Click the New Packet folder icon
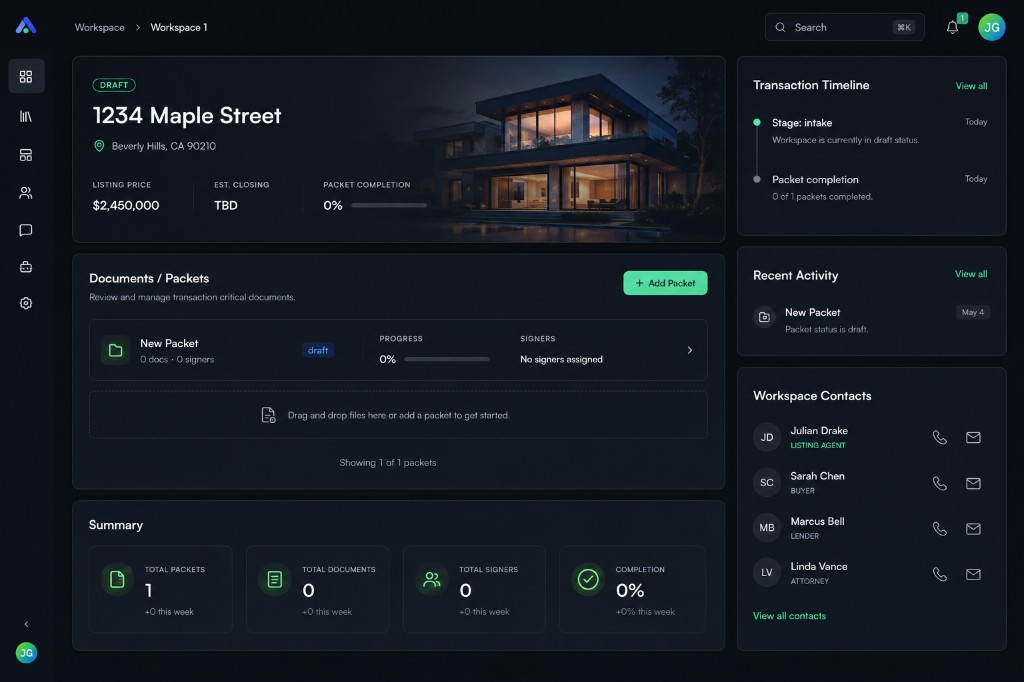 (116, 350)
